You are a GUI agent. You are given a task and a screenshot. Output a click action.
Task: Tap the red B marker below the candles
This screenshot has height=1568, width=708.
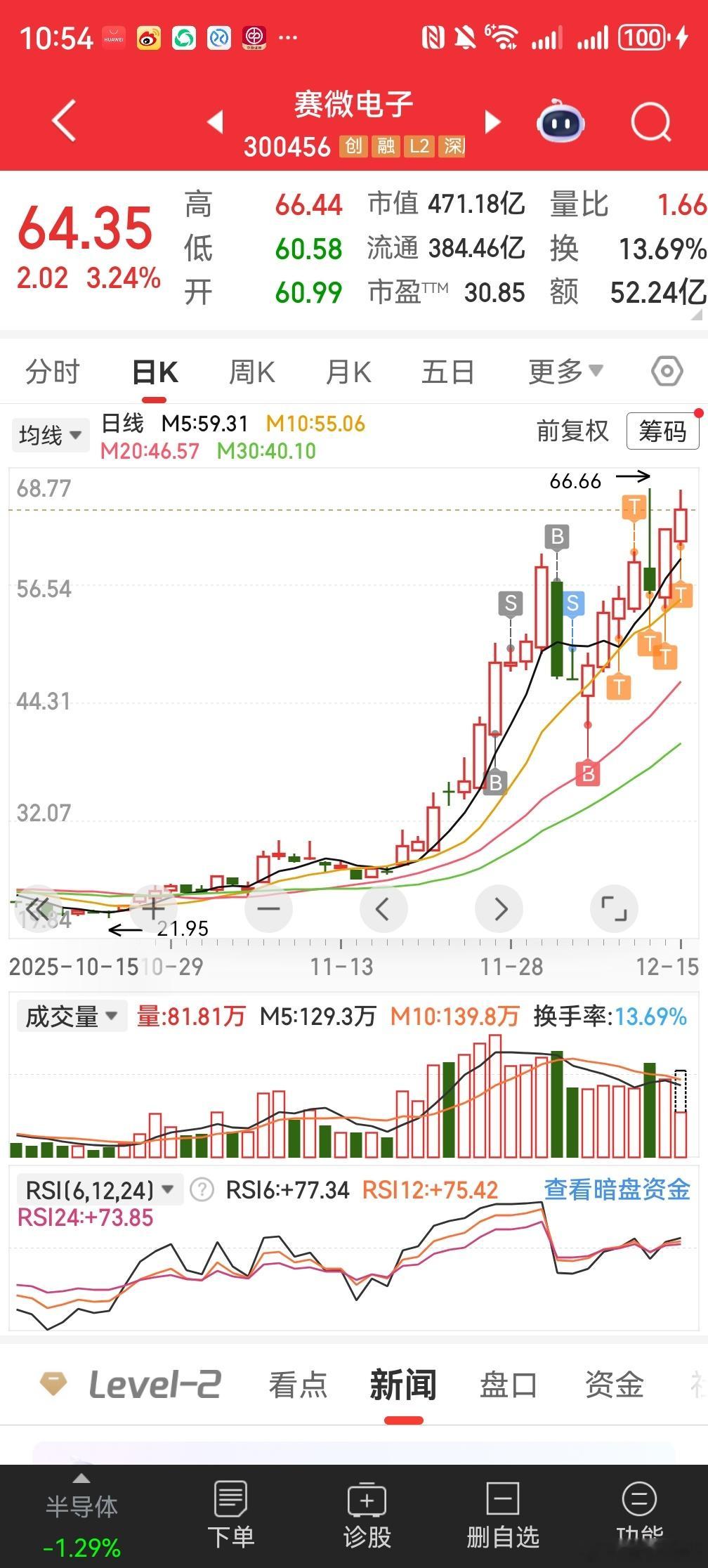coord(588,773)
